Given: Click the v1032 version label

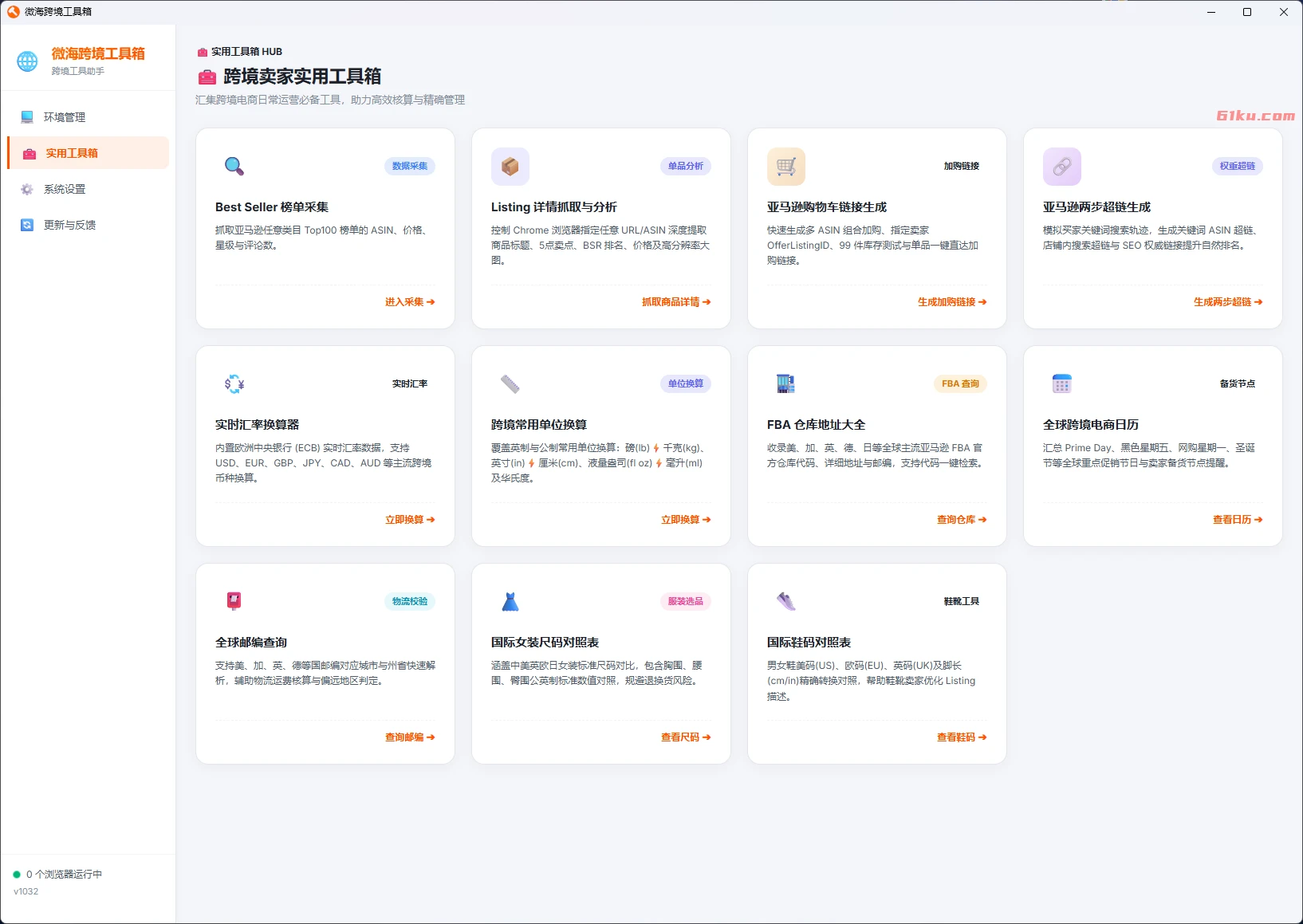Looking at the screenshot, I should 26,892.
